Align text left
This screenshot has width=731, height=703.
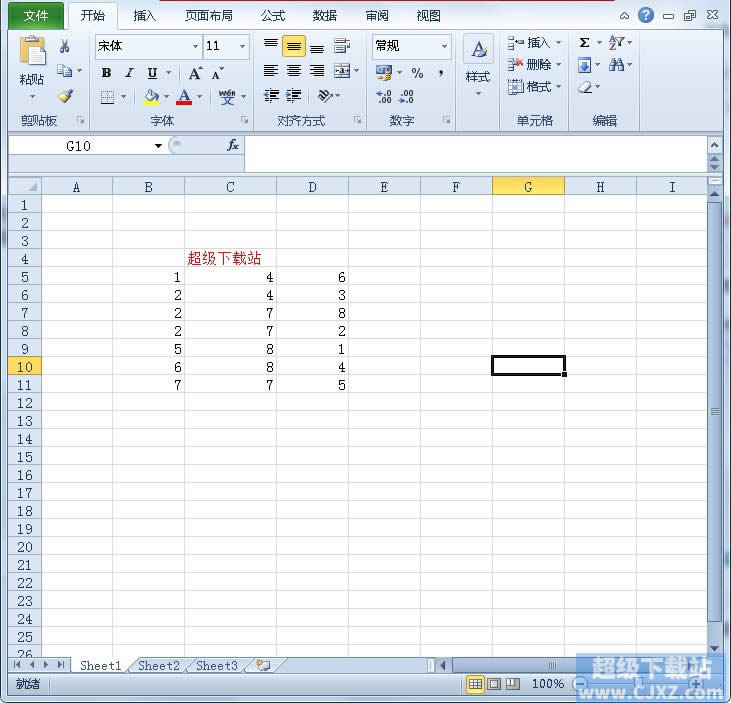click(x=270, y=71)
